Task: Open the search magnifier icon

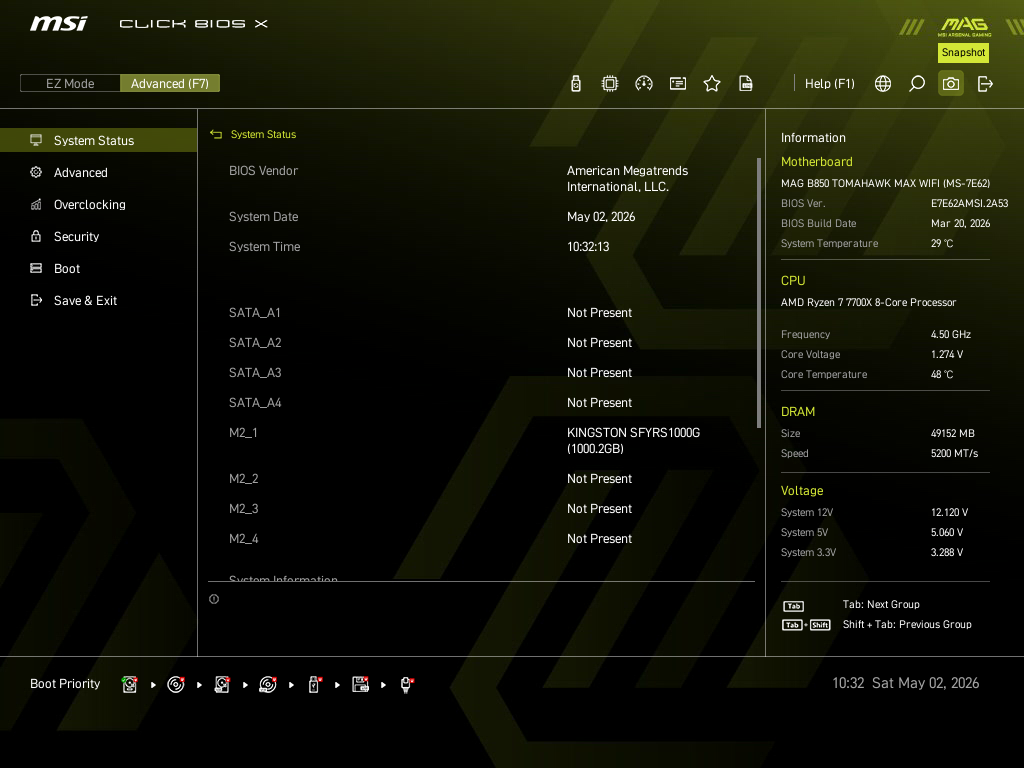Action: [917, 84]
